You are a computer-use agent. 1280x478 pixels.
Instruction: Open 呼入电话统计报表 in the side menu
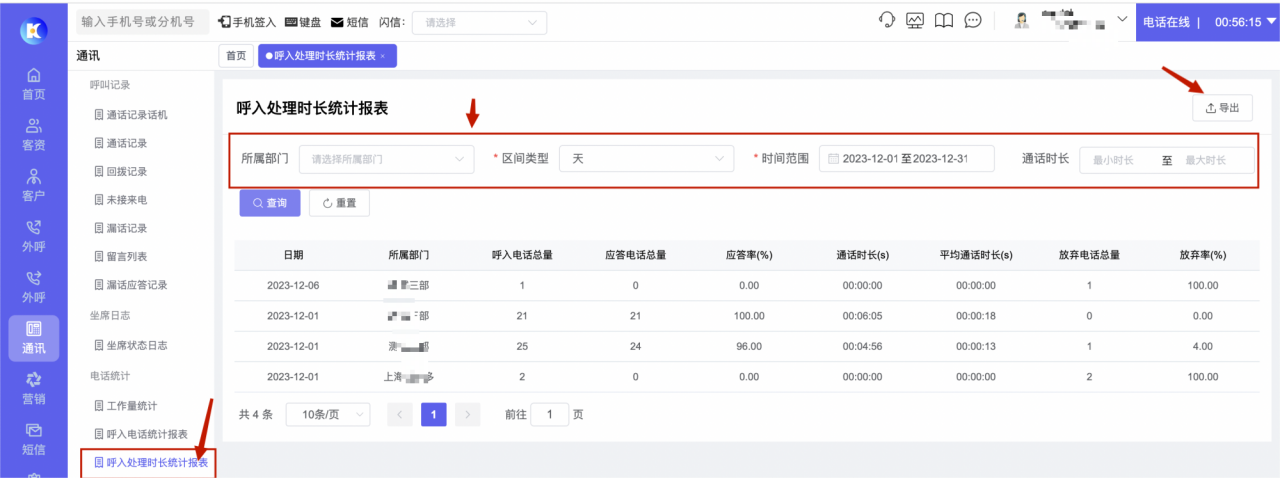pos(143,434)
